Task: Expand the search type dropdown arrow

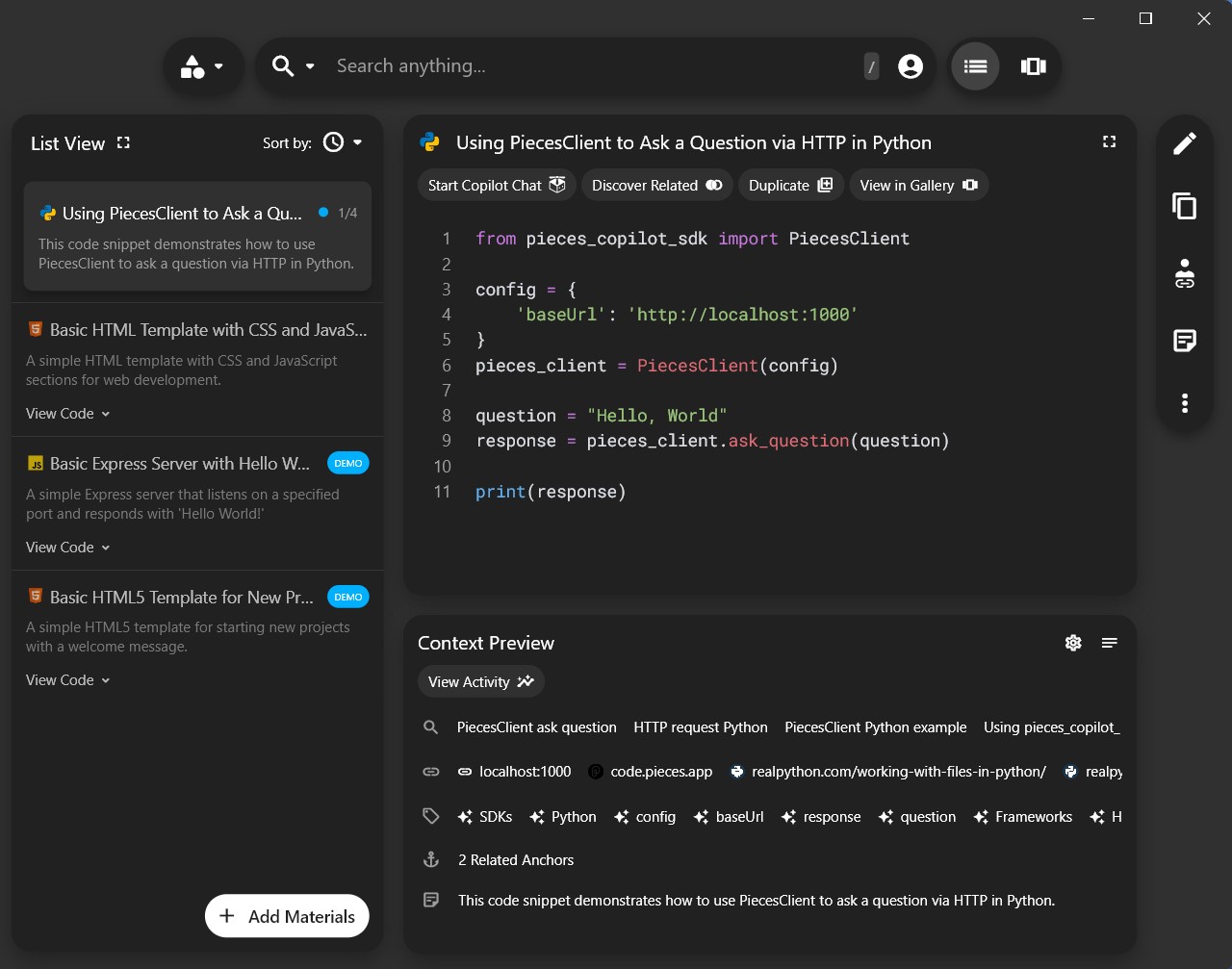Action: point(310,66)
